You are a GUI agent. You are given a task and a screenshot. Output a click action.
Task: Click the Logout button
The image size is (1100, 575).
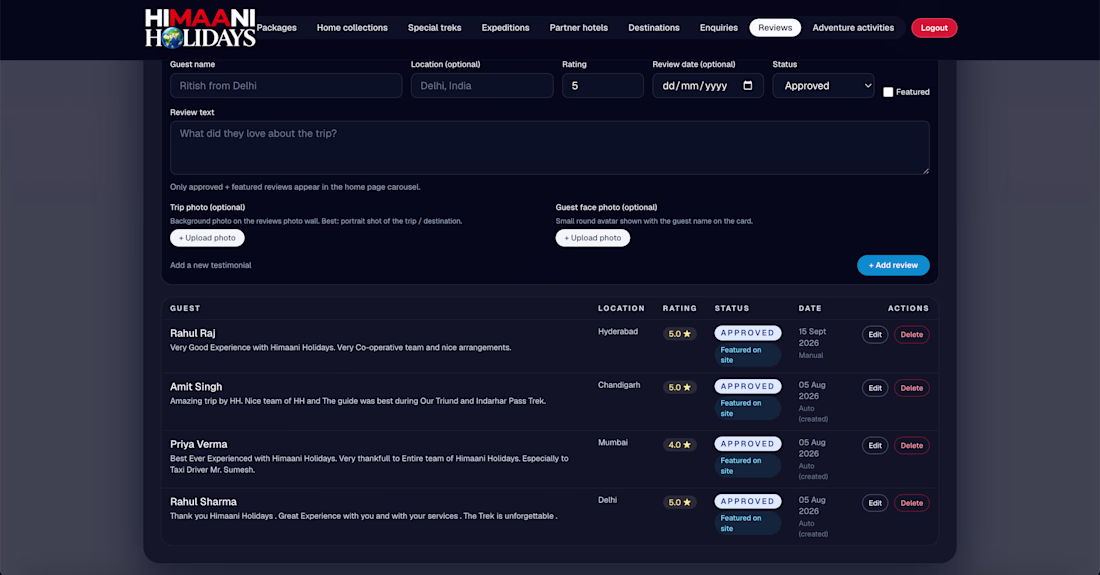tap(934, 28)
